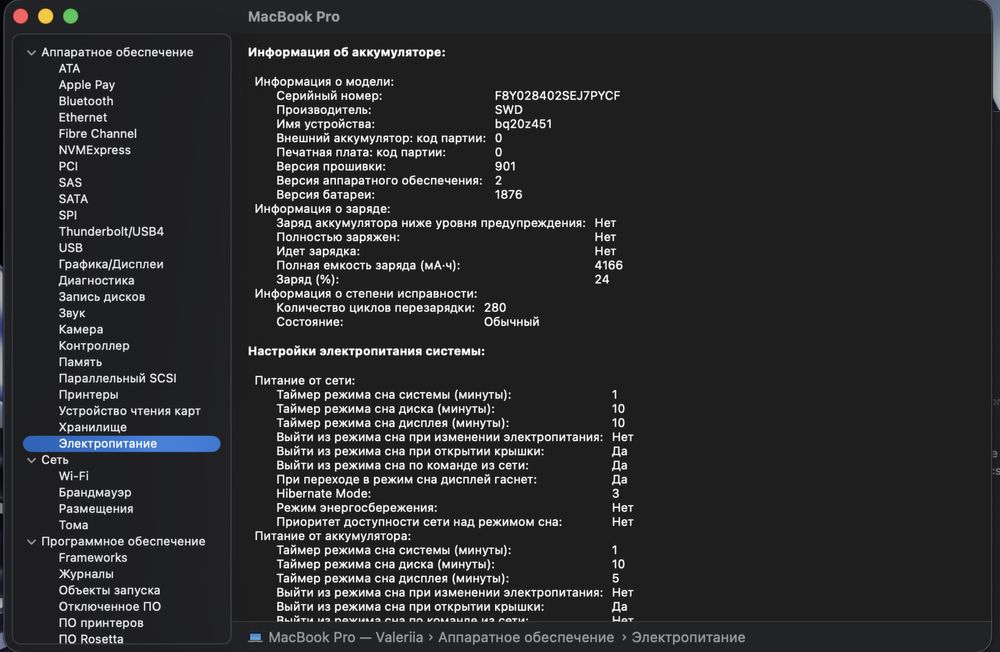Viewport: 1000px width, 652px height.
Task: Click the Hibernate Mode label
Action: coord(323,493)
